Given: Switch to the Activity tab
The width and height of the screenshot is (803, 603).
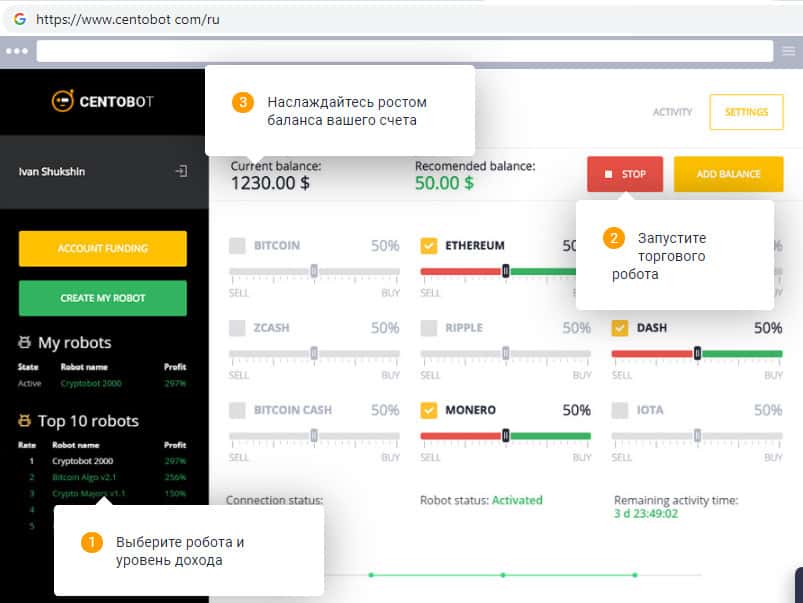Looking at the screenshot, I should pyautogui.click(x=672, y=112).
